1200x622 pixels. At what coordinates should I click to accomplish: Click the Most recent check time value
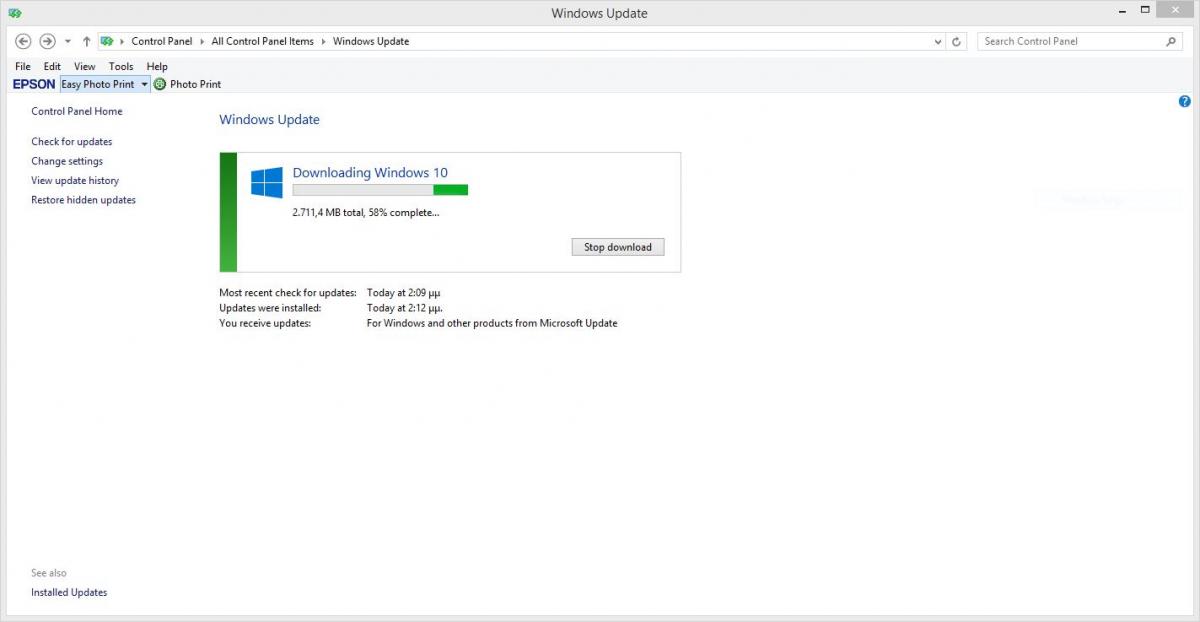(404, 293)
